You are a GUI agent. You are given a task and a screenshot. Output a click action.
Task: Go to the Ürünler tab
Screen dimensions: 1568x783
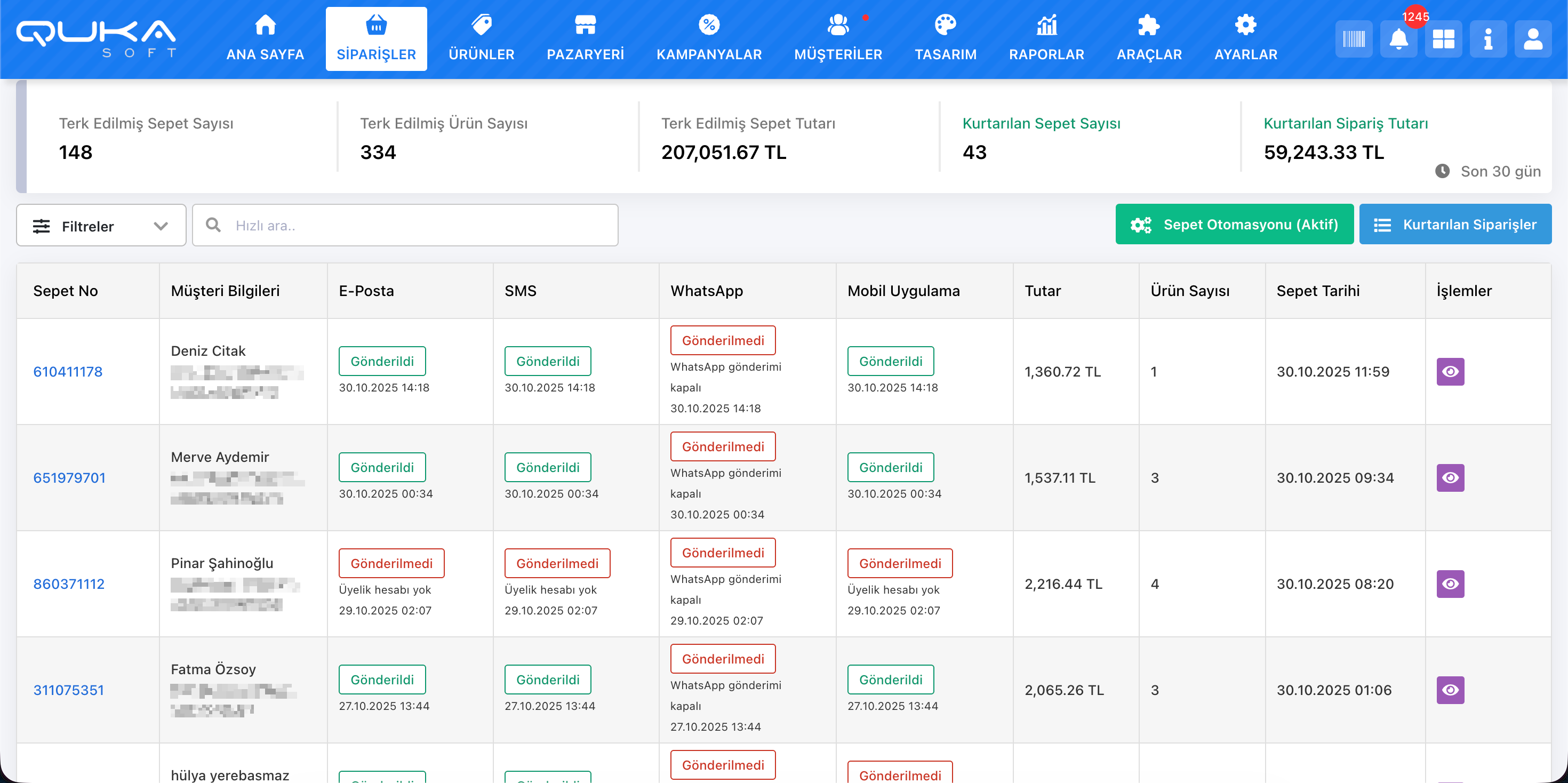(481, 39)
